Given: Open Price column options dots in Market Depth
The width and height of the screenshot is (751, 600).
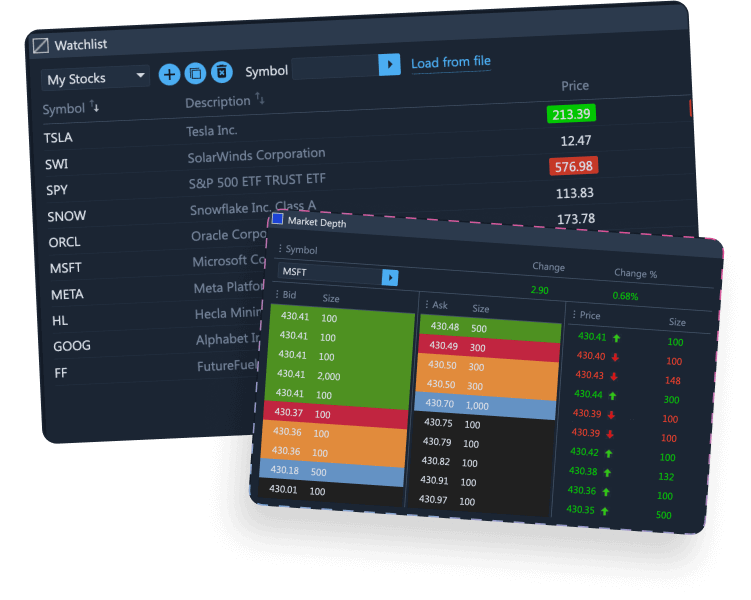Looking at the screenshot, I should pyautogui.click(x=574, y=314).
